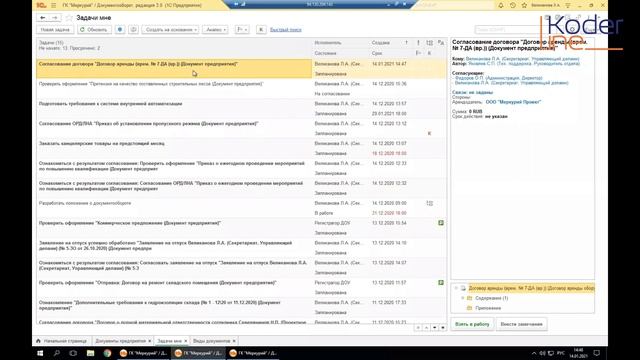
Task: Open Chrome from the taskbar
Action: pyautogui.click(x=107, y=353)
